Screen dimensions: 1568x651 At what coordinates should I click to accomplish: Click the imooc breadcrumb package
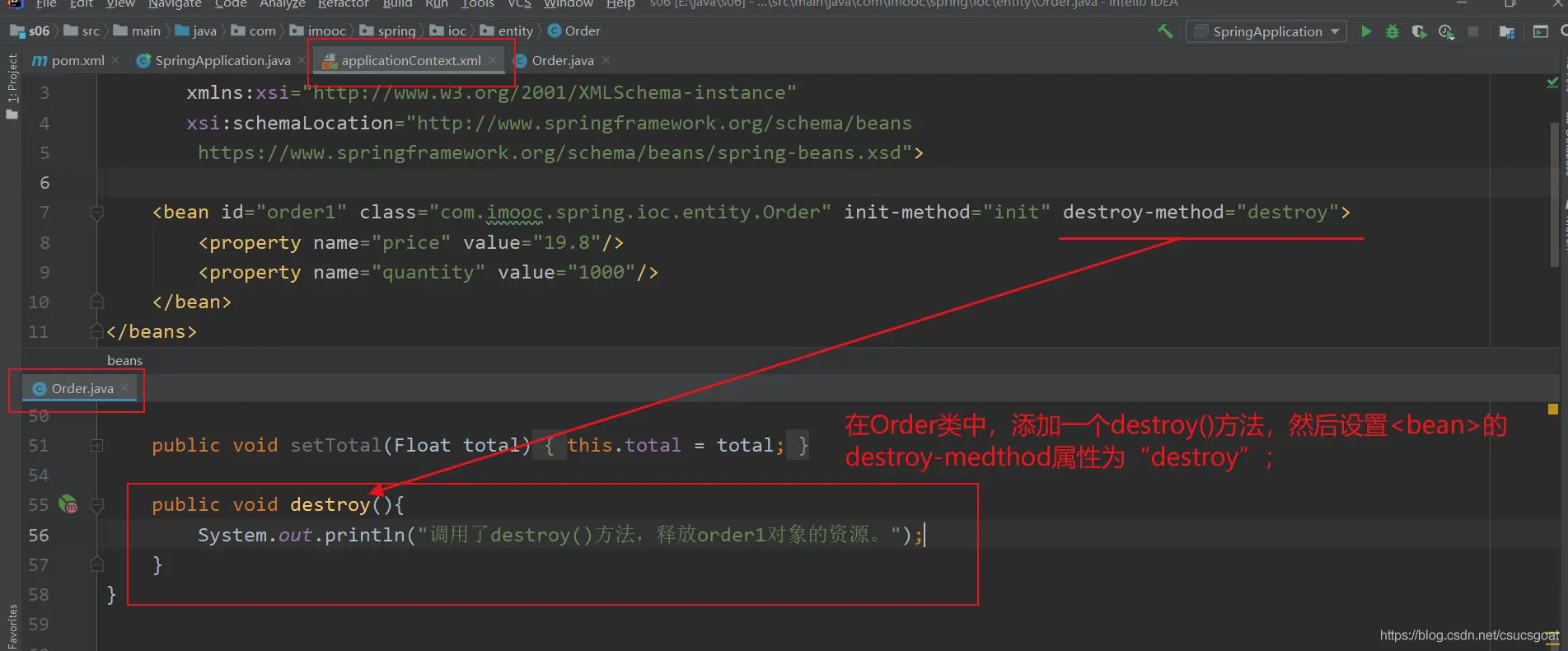[x=318, y=31]
